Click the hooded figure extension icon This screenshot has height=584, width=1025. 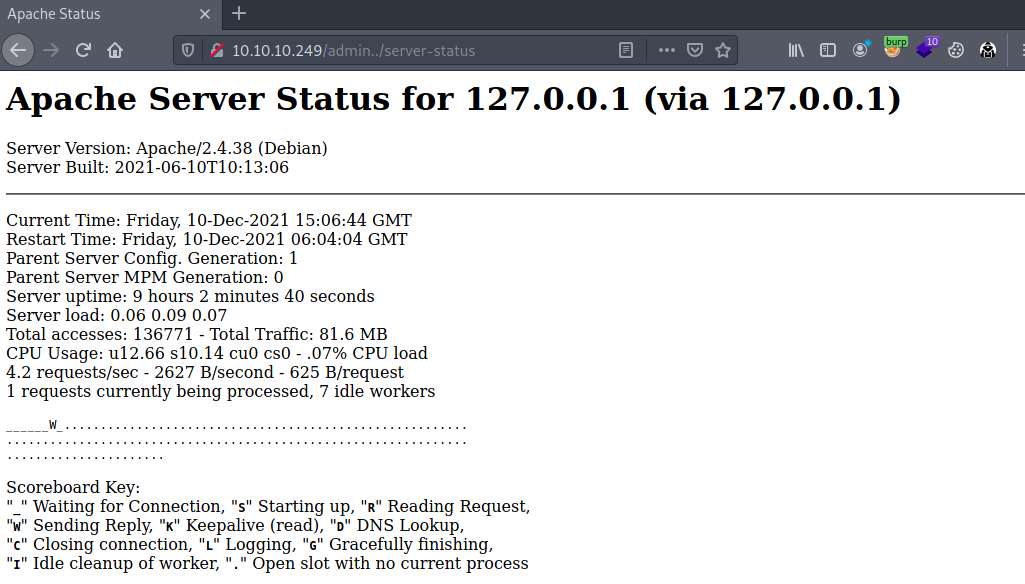pos(988,50)
